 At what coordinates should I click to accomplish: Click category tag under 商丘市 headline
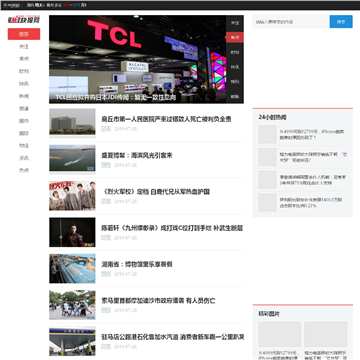click(106, 129)
